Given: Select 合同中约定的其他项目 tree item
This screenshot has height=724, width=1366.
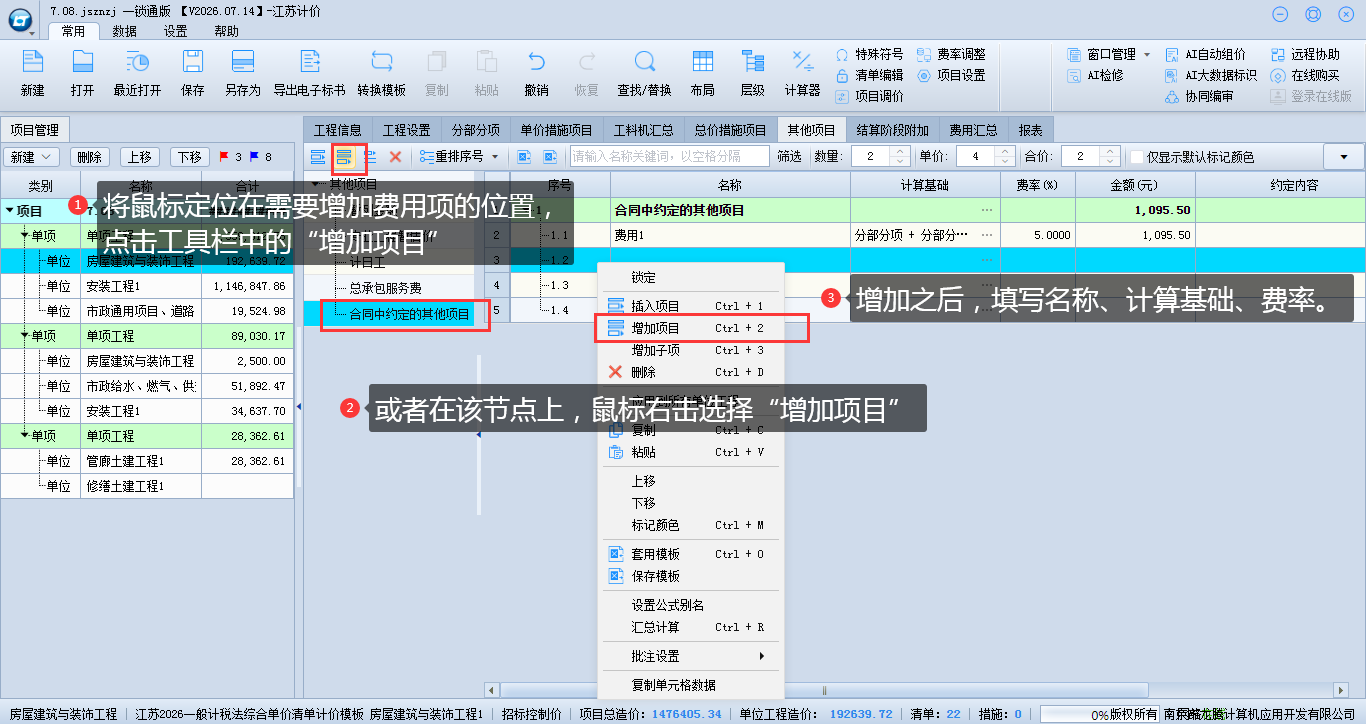Looking at the screenshot, I should click(409, 314).
